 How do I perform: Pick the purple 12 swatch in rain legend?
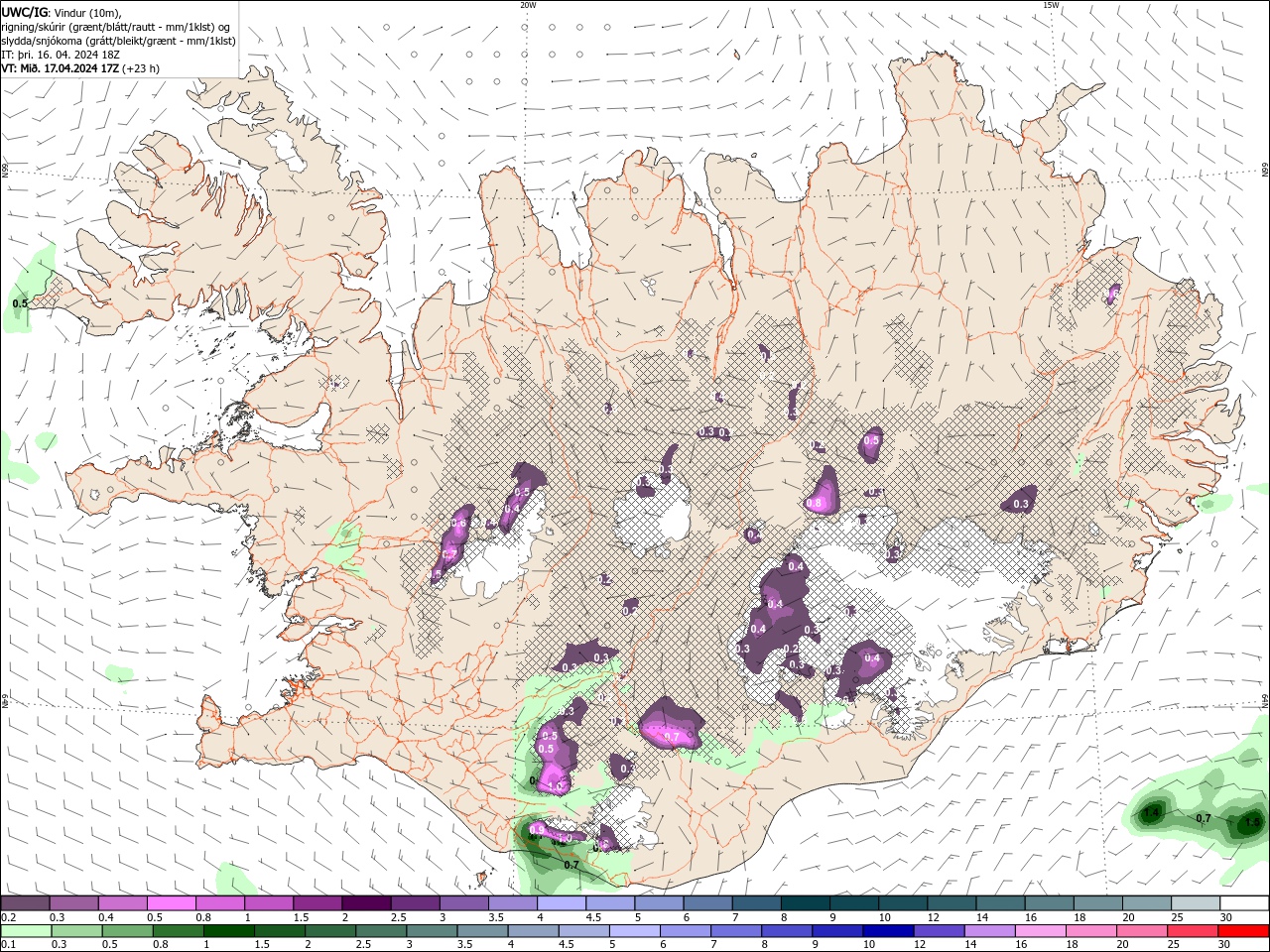point(939,931)
